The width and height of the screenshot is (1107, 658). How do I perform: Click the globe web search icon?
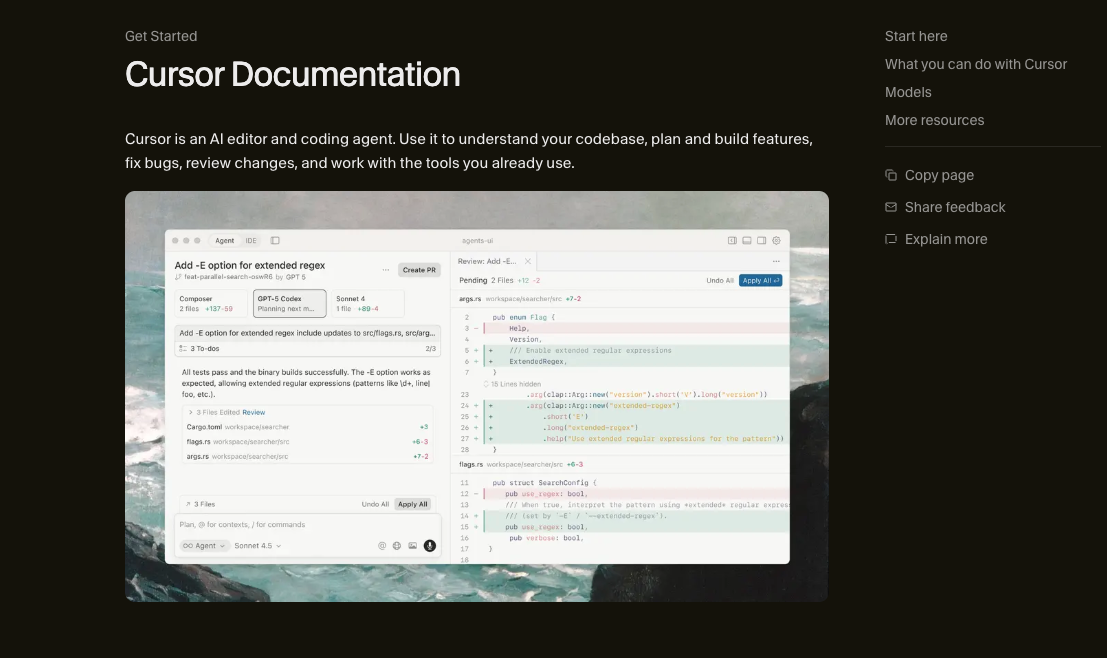397,546
